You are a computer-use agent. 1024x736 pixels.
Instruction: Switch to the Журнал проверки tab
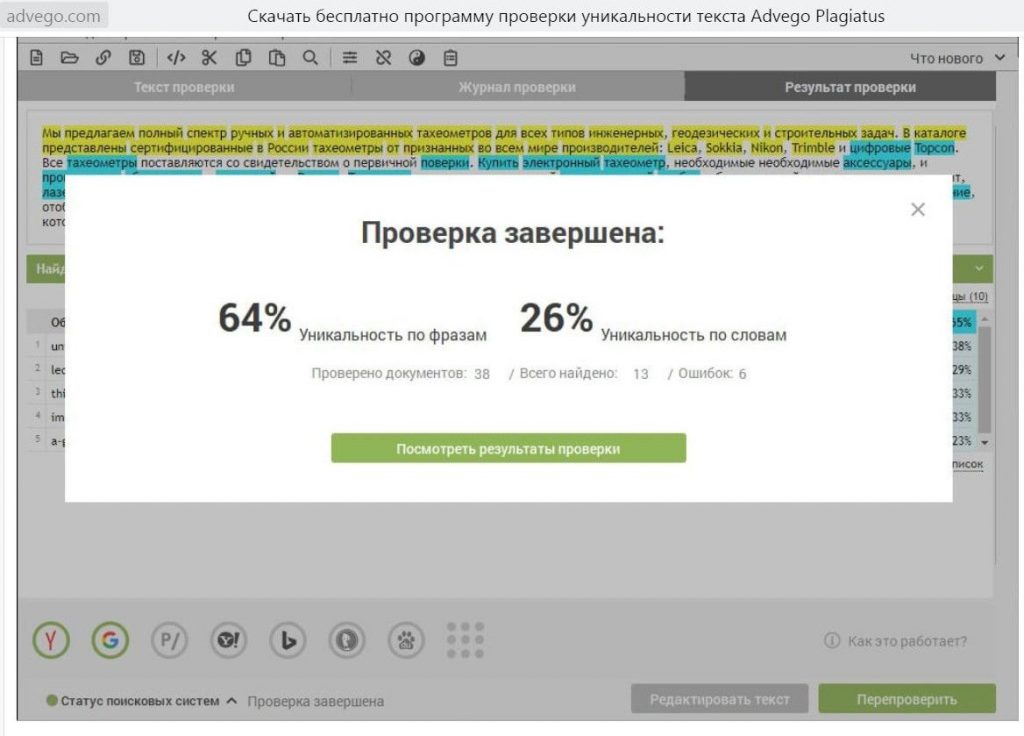tap(517, 87)
